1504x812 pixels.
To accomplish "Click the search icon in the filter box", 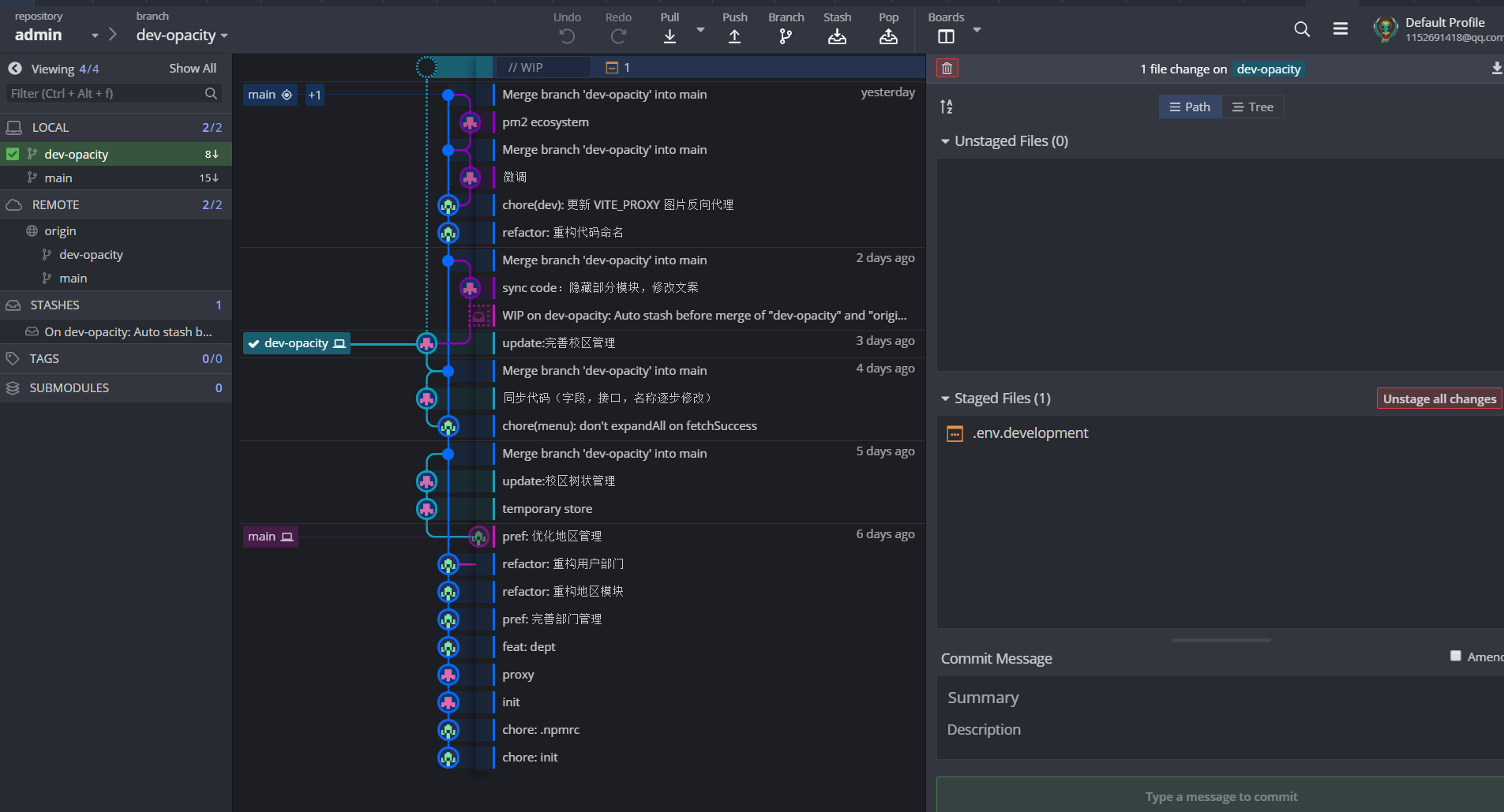I will point(211,93).
